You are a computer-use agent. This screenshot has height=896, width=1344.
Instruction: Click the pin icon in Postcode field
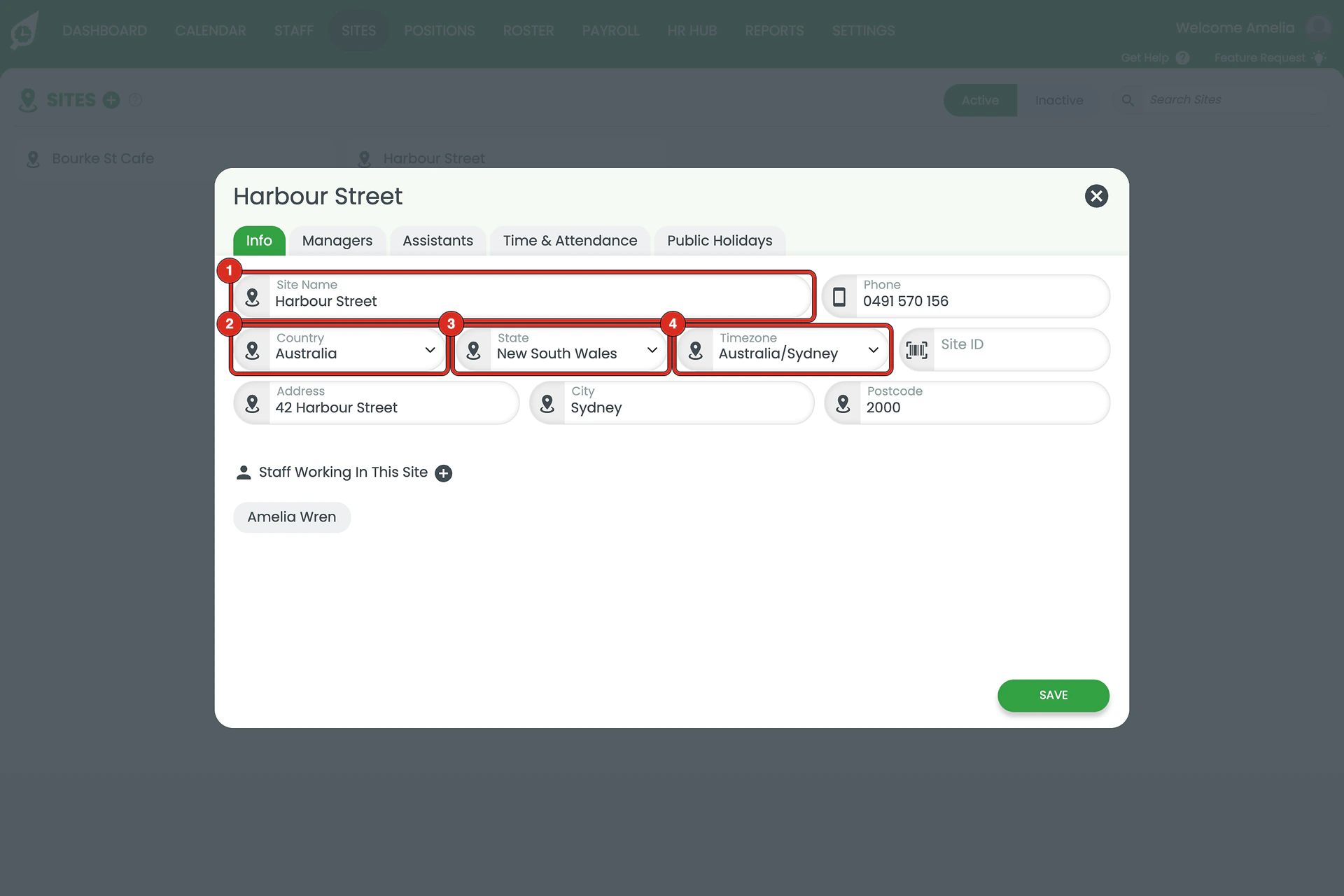(843, 403)
